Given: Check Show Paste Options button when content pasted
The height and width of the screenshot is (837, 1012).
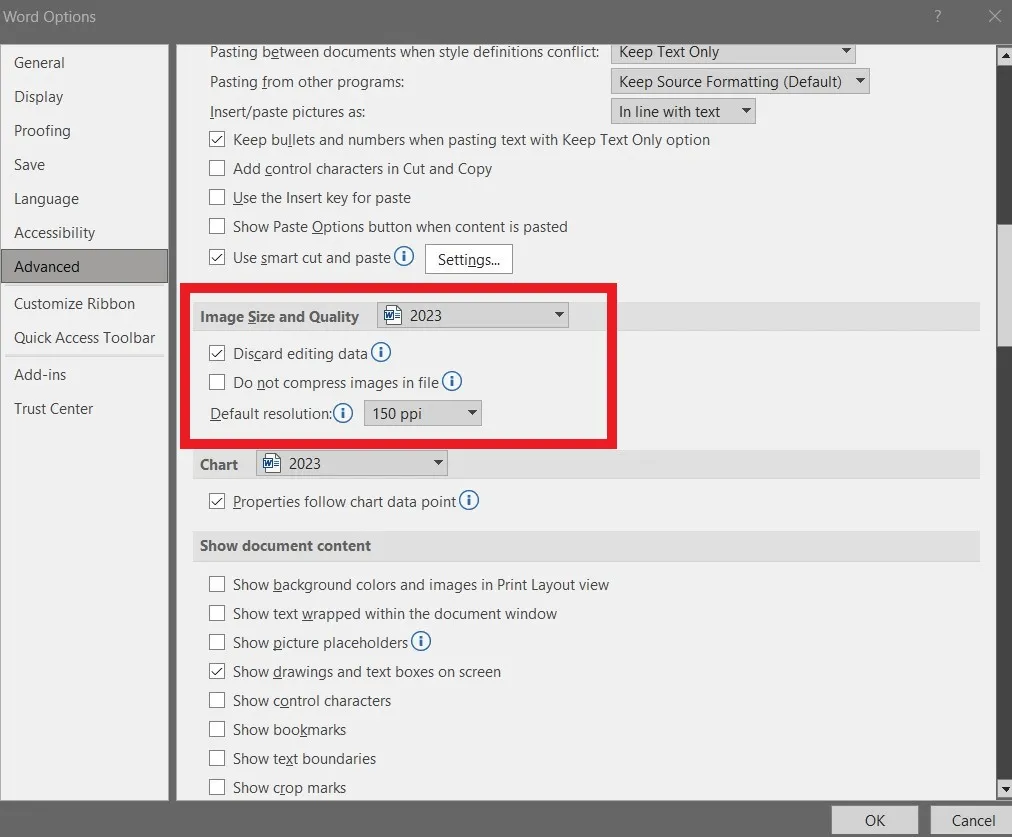Looking at the screenshot, I should pos(217,226).
